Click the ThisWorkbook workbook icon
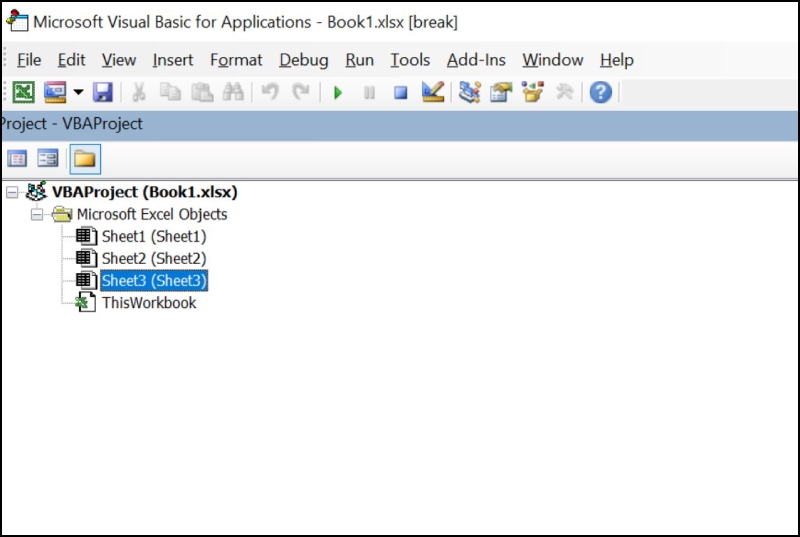Image resolution: width=800 pixels, height=537 pixels. pyautogui.click(x=86, y=302)
